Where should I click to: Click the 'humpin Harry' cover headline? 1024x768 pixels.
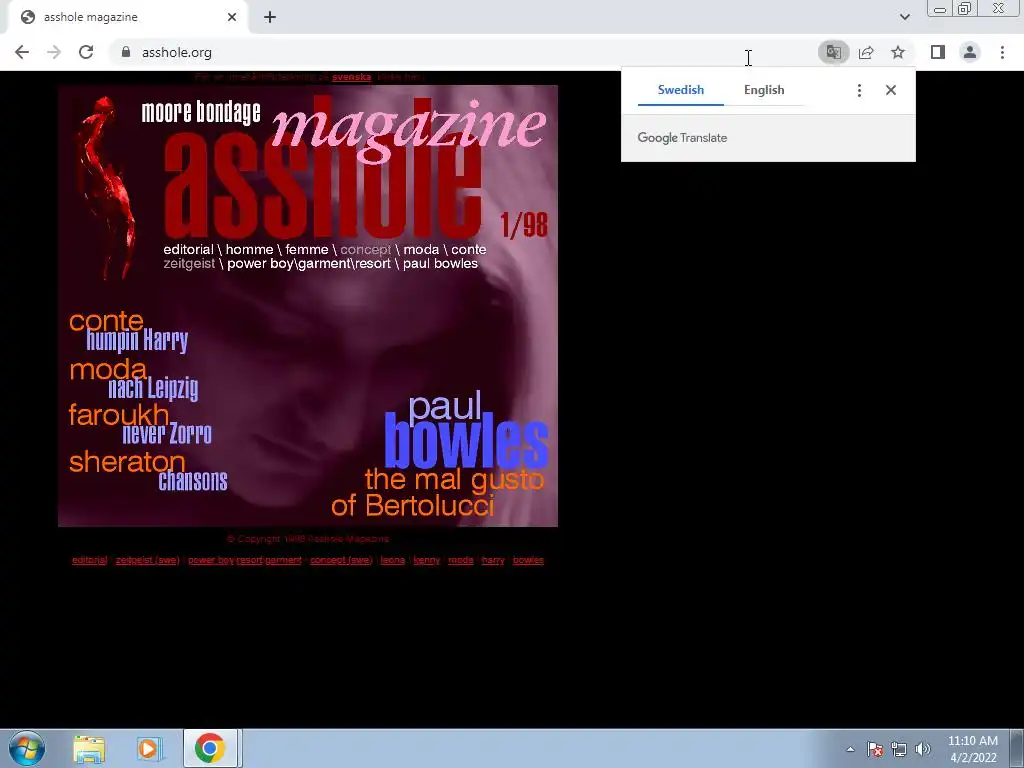click(137, 340)
